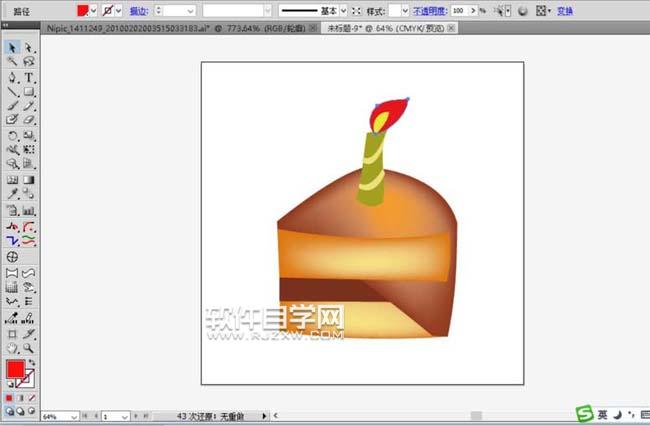Close the 未标题-9 document tab
The width and height of the screenshot is (650, 426).
451,28
